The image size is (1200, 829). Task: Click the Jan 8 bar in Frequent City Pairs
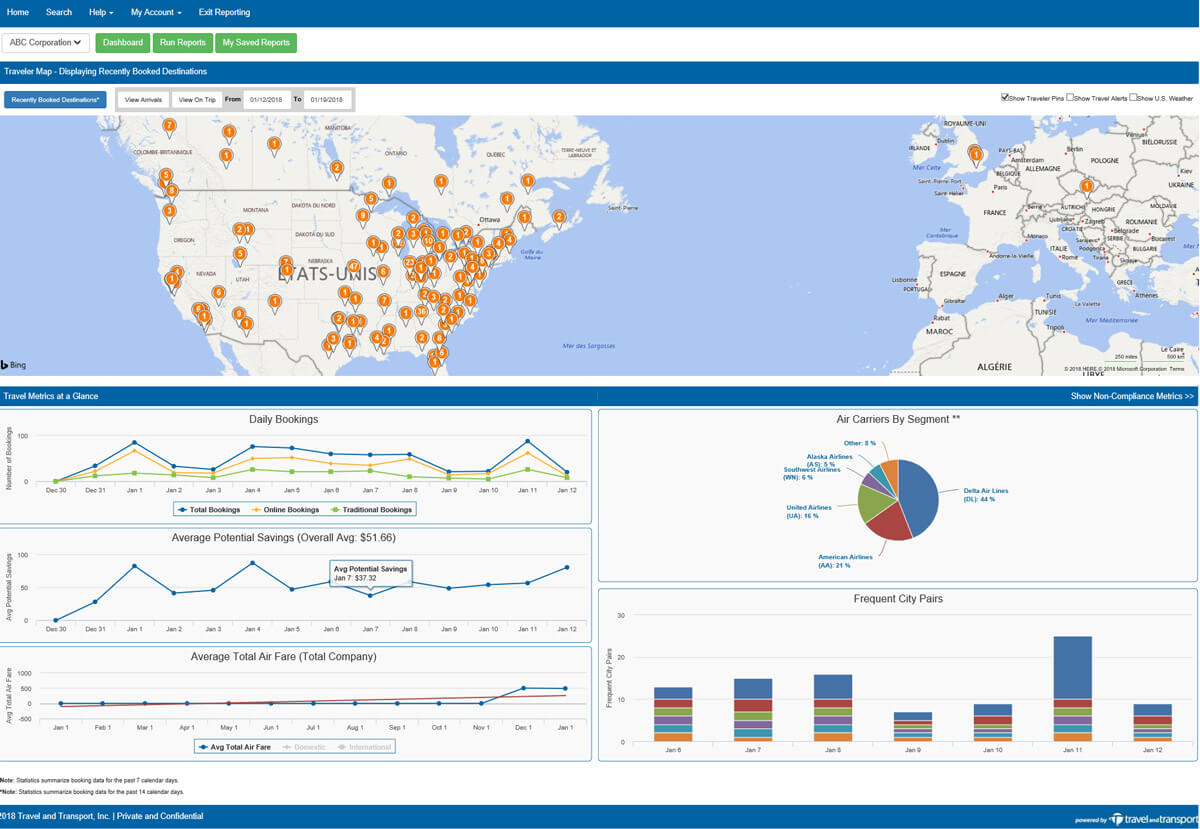click(x=832, y=708)
